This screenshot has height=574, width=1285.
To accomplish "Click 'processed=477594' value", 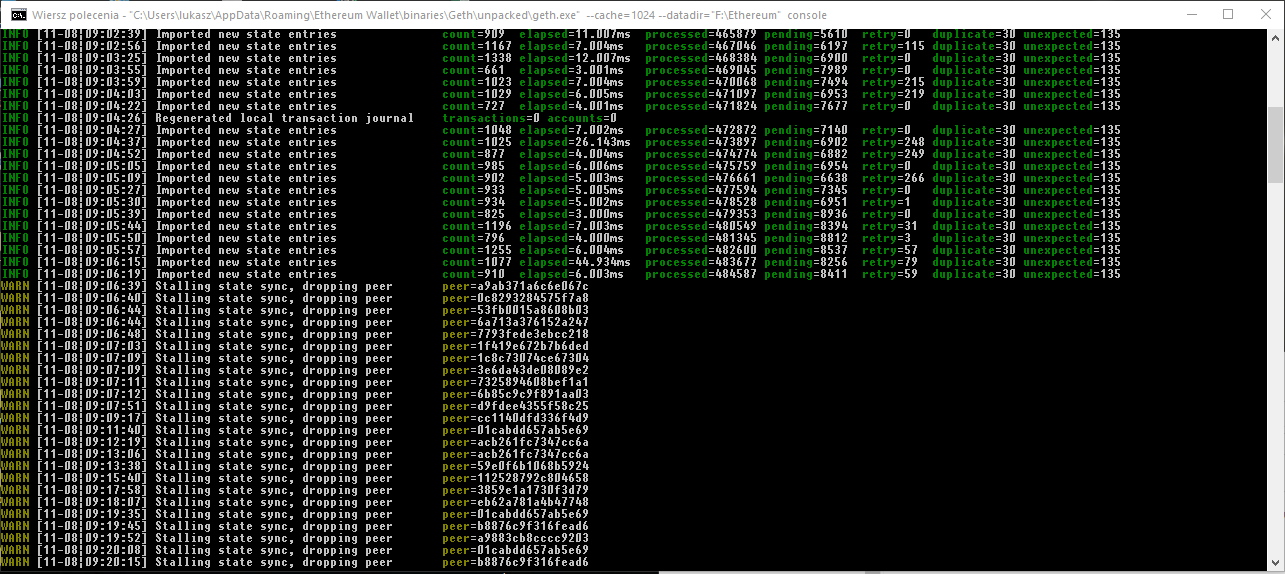I will pyautogui.click(x=701, y=190).
